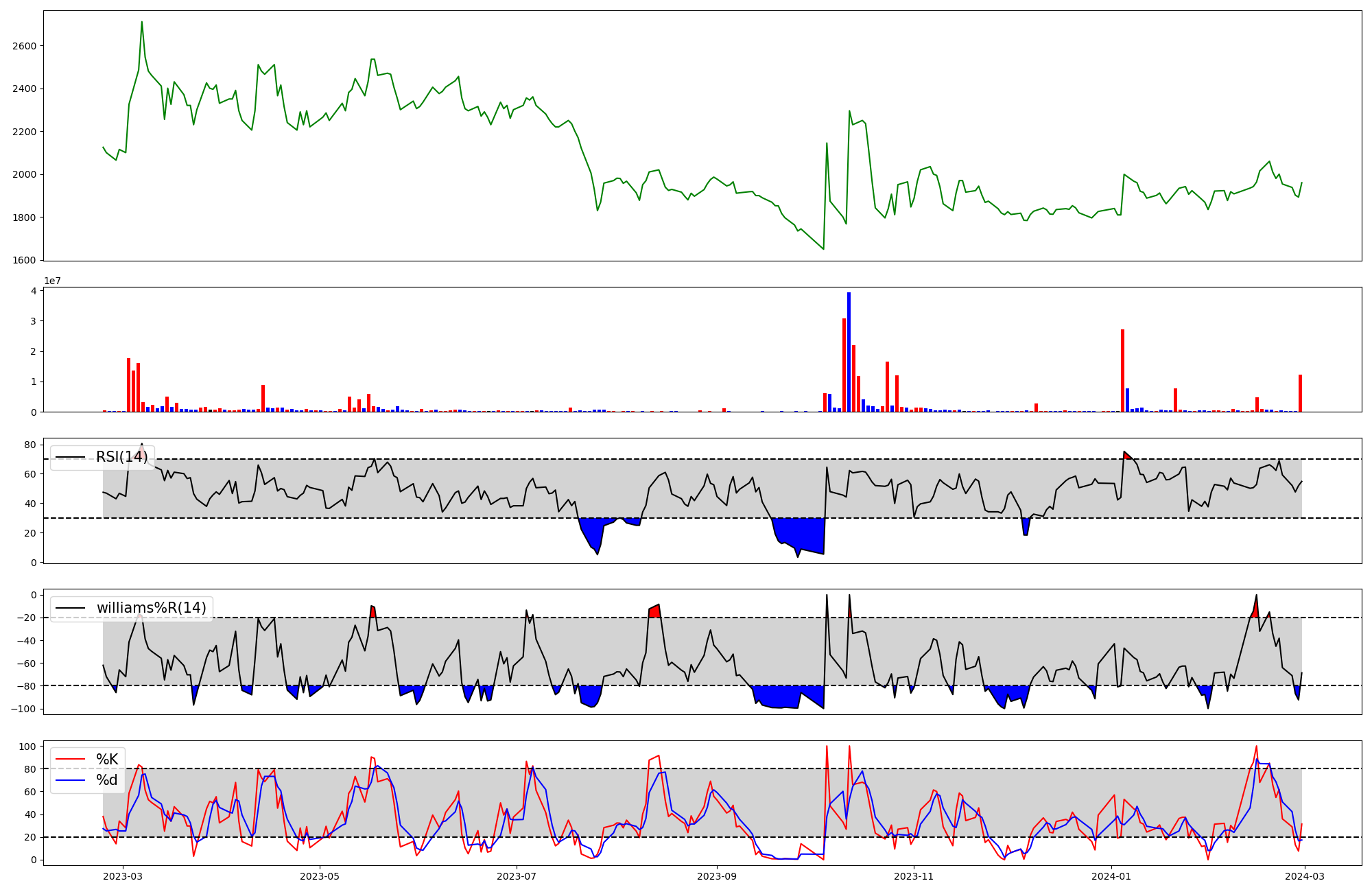This screenshot has width=1372, height=892.
Task: Click the 2023-03 date tick label
Action: [x=122, y=876]
